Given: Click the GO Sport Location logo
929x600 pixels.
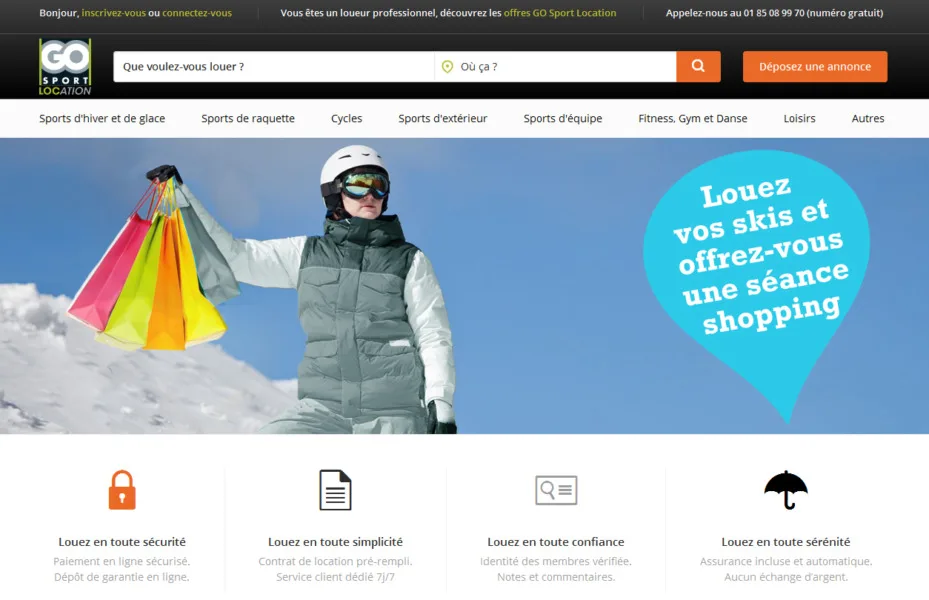Looking at the screenshot, I should point(65,66).
